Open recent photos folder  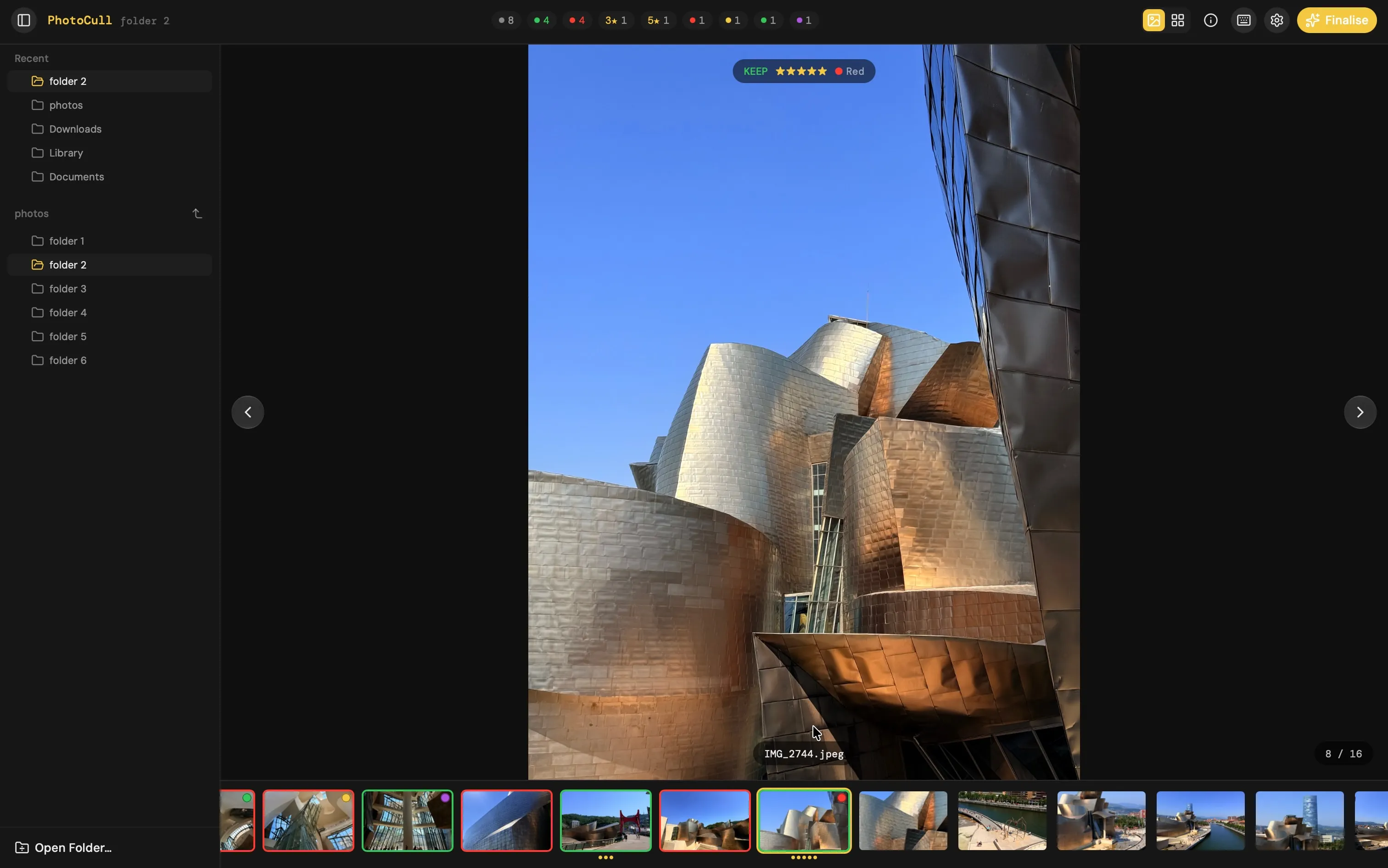[x=110, y=105]
